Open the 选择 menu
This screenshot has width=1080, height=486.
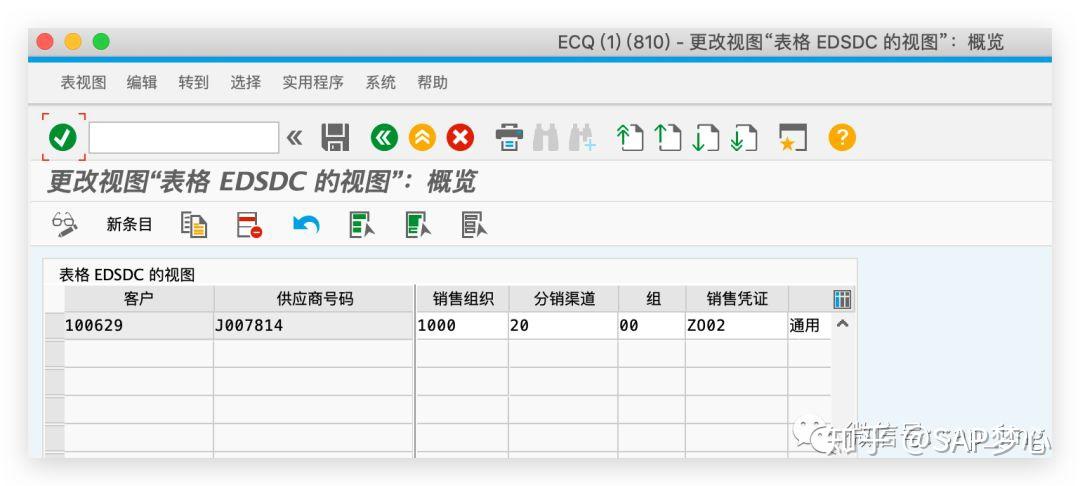(x=246, y=83)
